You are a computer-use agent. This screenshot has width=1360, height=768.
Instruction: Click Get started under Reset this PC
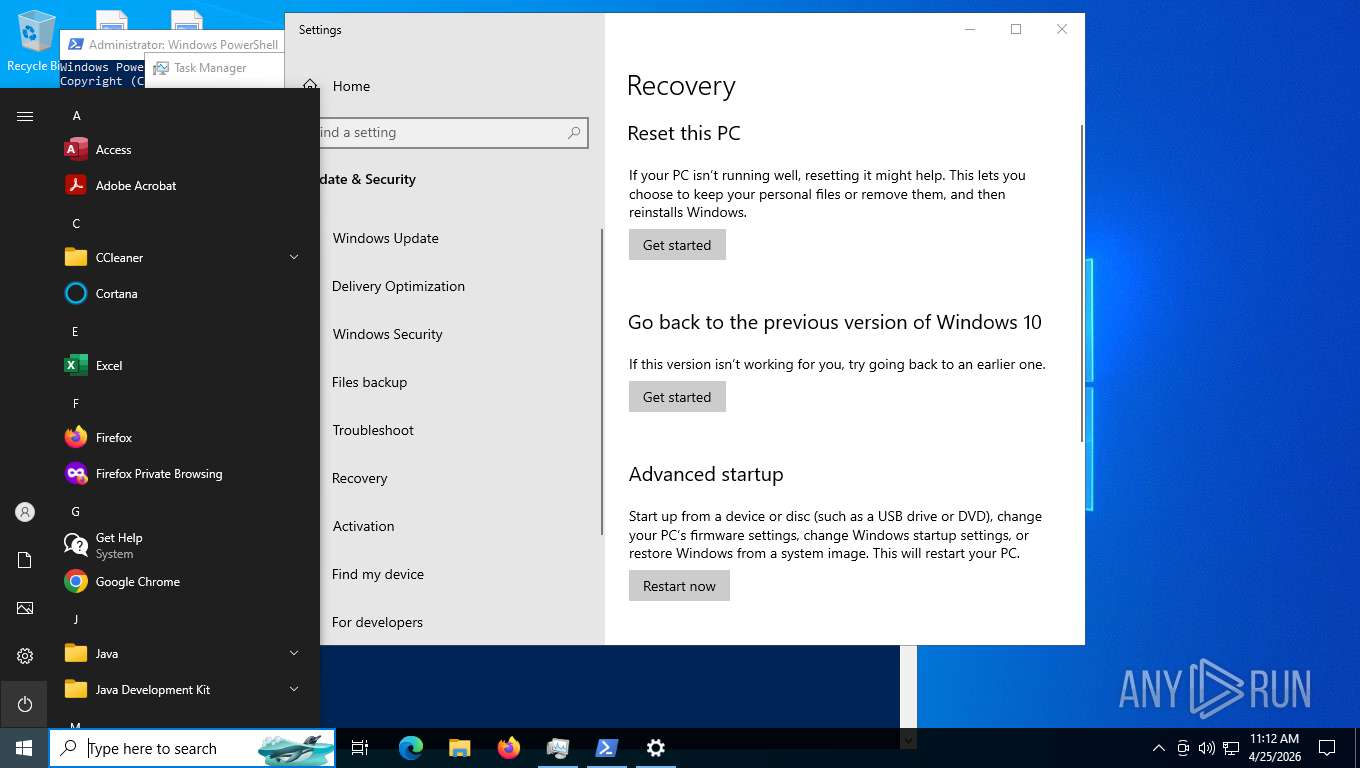[677, 245]
